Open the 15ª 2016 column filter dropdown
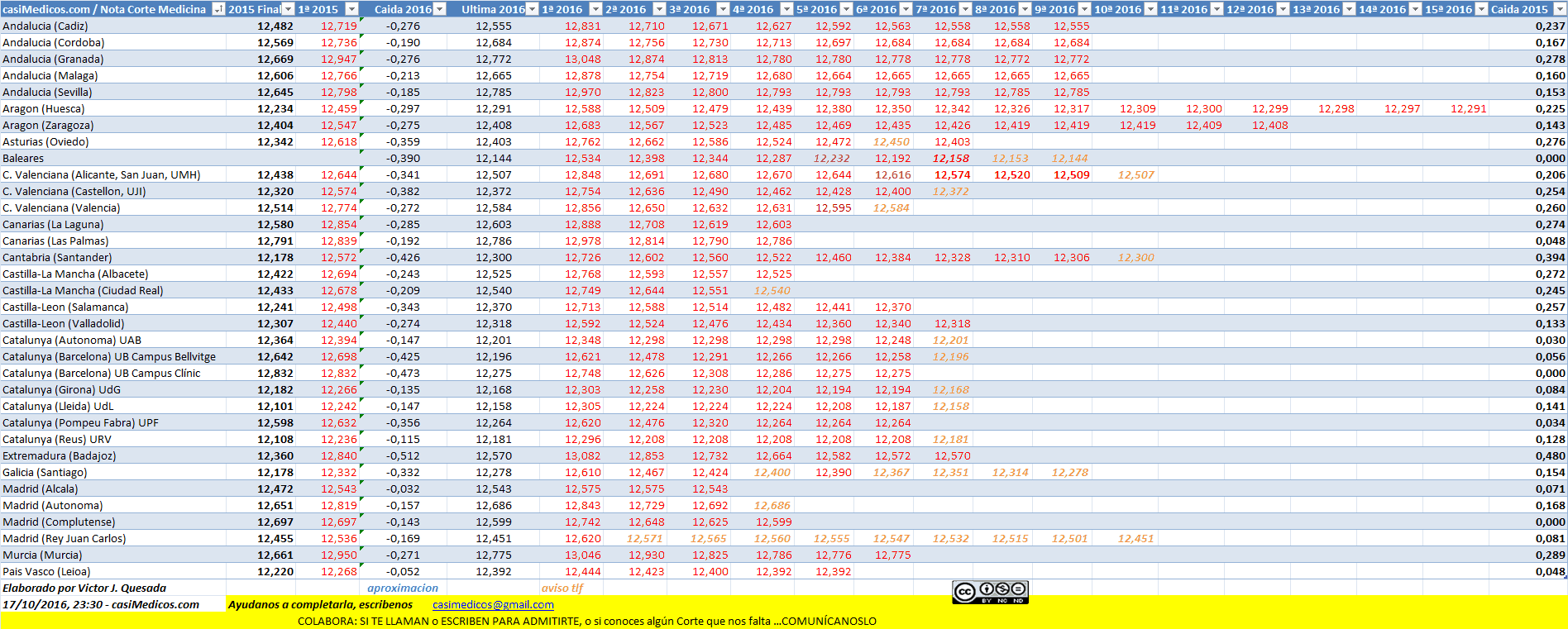The height and width of the screenshot is (629, 1568). [1481, 9]
